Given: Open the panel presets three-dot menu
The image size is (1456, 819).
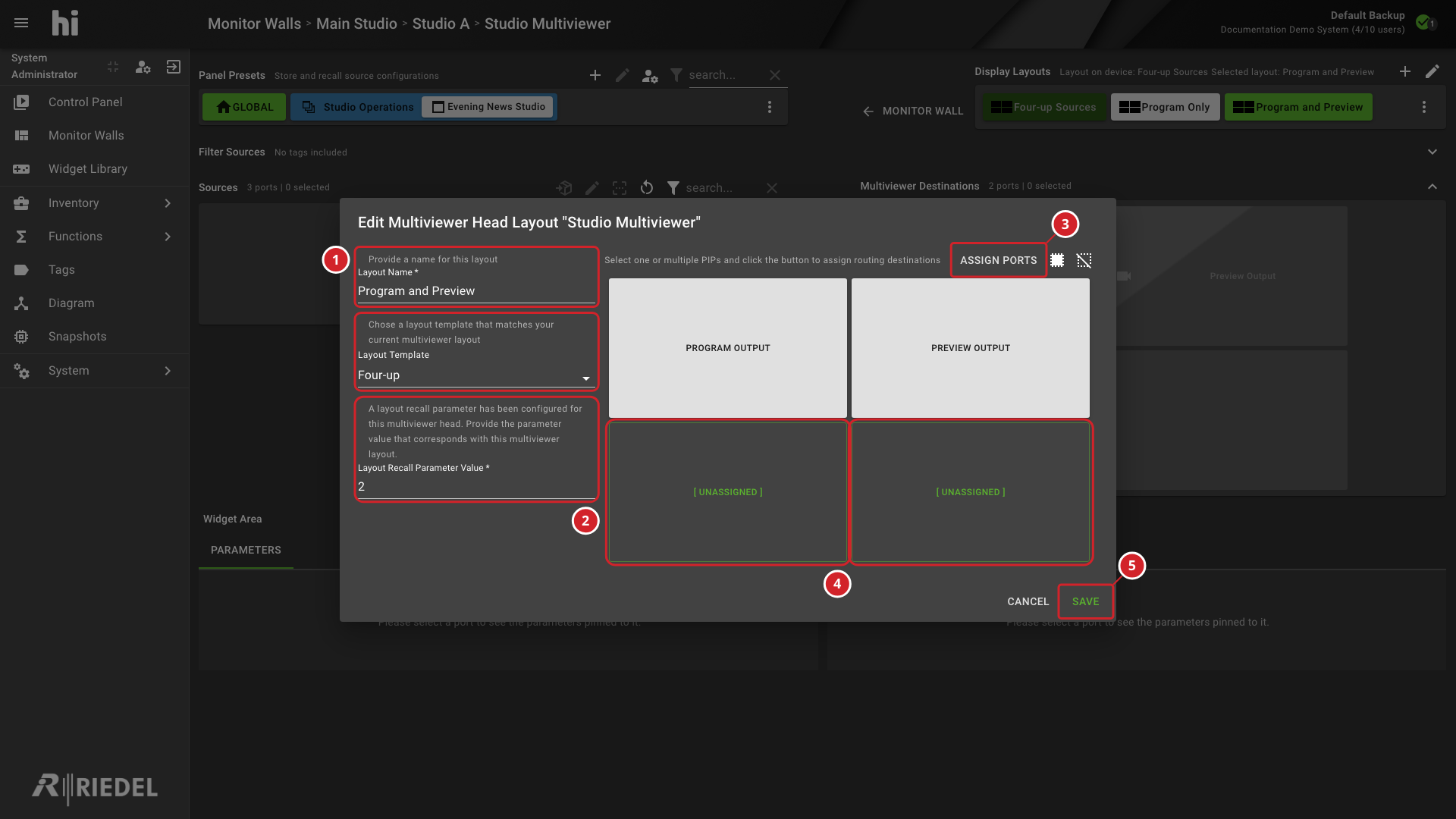Looking at the screenshot, I should click(770, 107).
